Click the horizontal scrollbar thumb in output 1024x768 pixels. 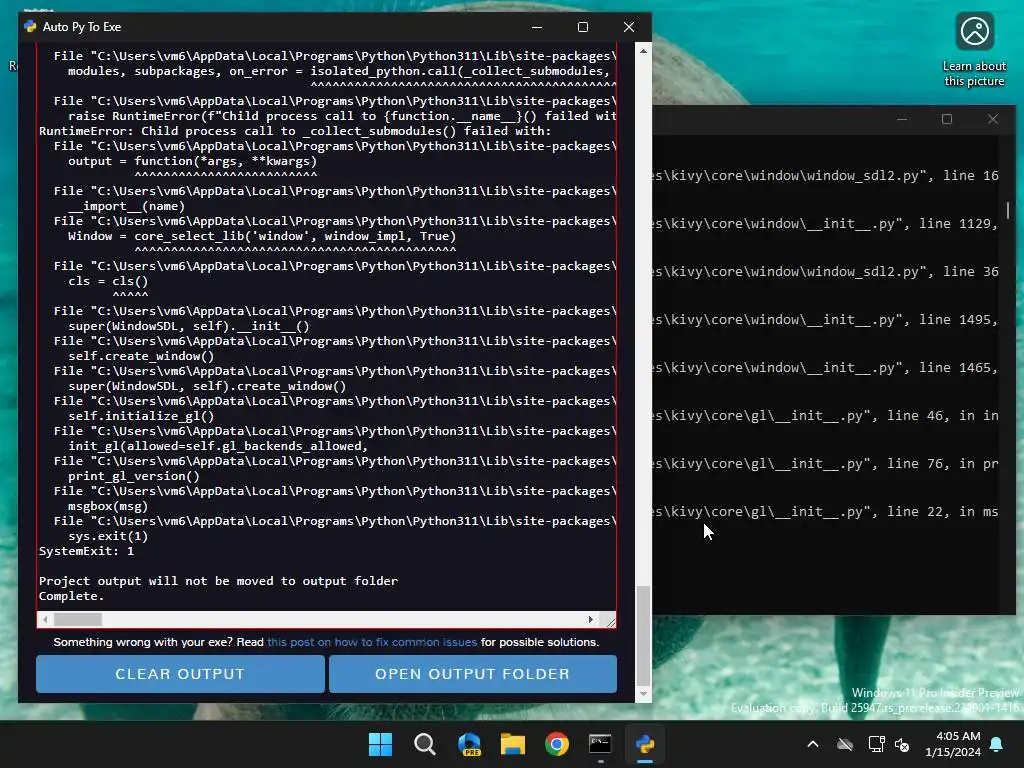pos(78,619)
